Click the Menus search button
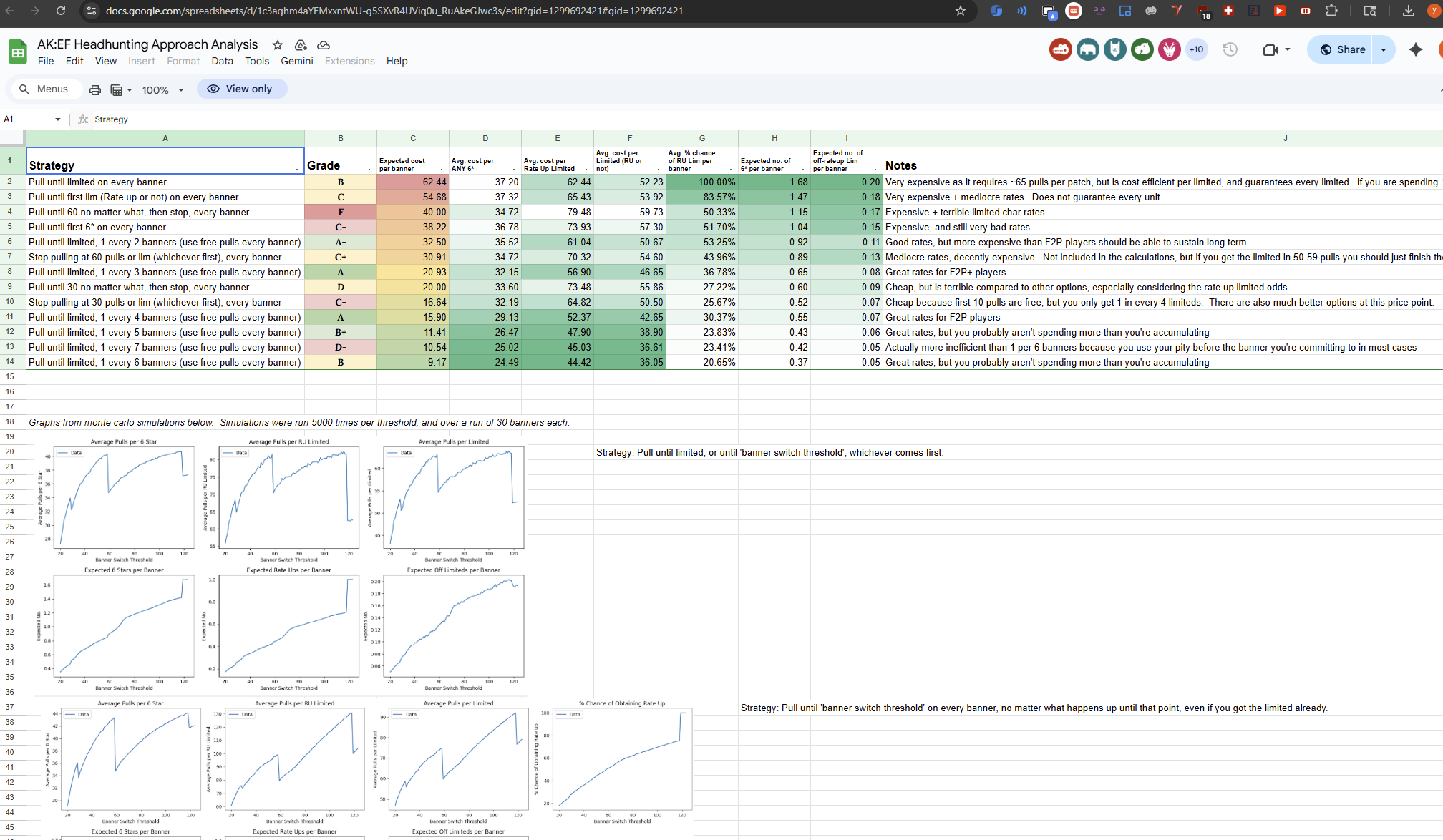This screenshot has width=1443, height=840. coord(43,89)
